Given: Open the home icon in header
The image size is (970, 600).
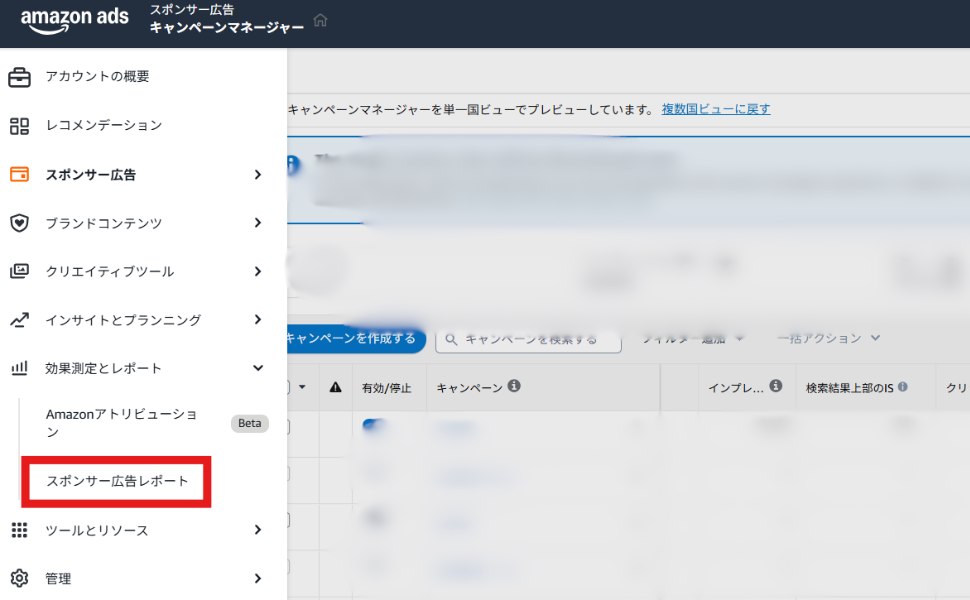Looking at the screenshot, I should click(x=320, y=20).
